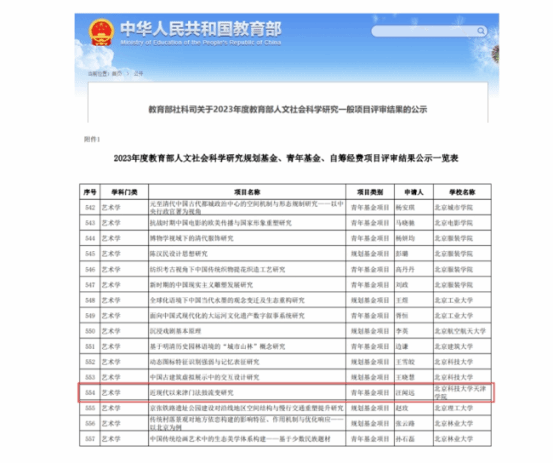Screen dimensions: 554x463
Task: Click the 序号 column header
Action: pyautogui.click(x=90, y=192)
